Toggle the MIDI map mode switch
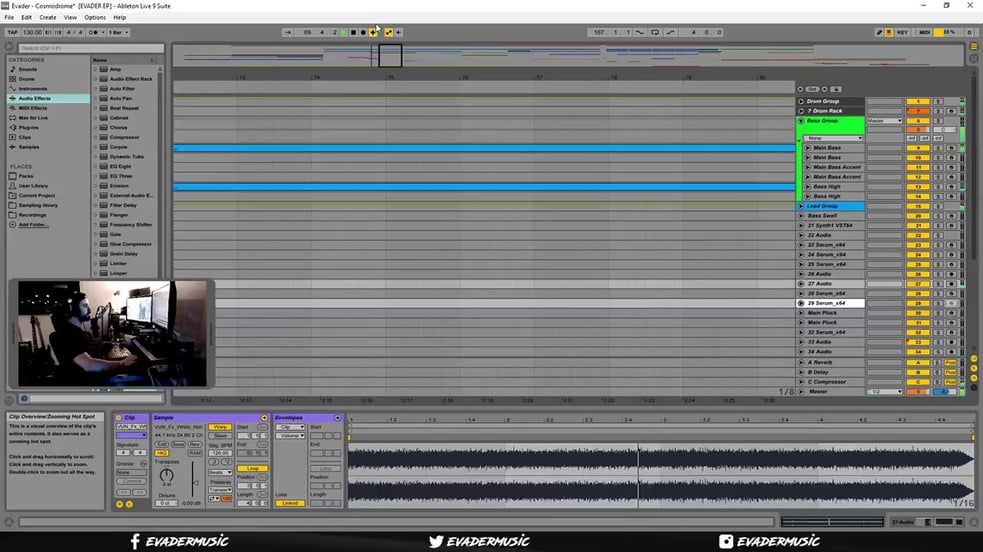This screenshot has width=983, height=552. (924, 32)
